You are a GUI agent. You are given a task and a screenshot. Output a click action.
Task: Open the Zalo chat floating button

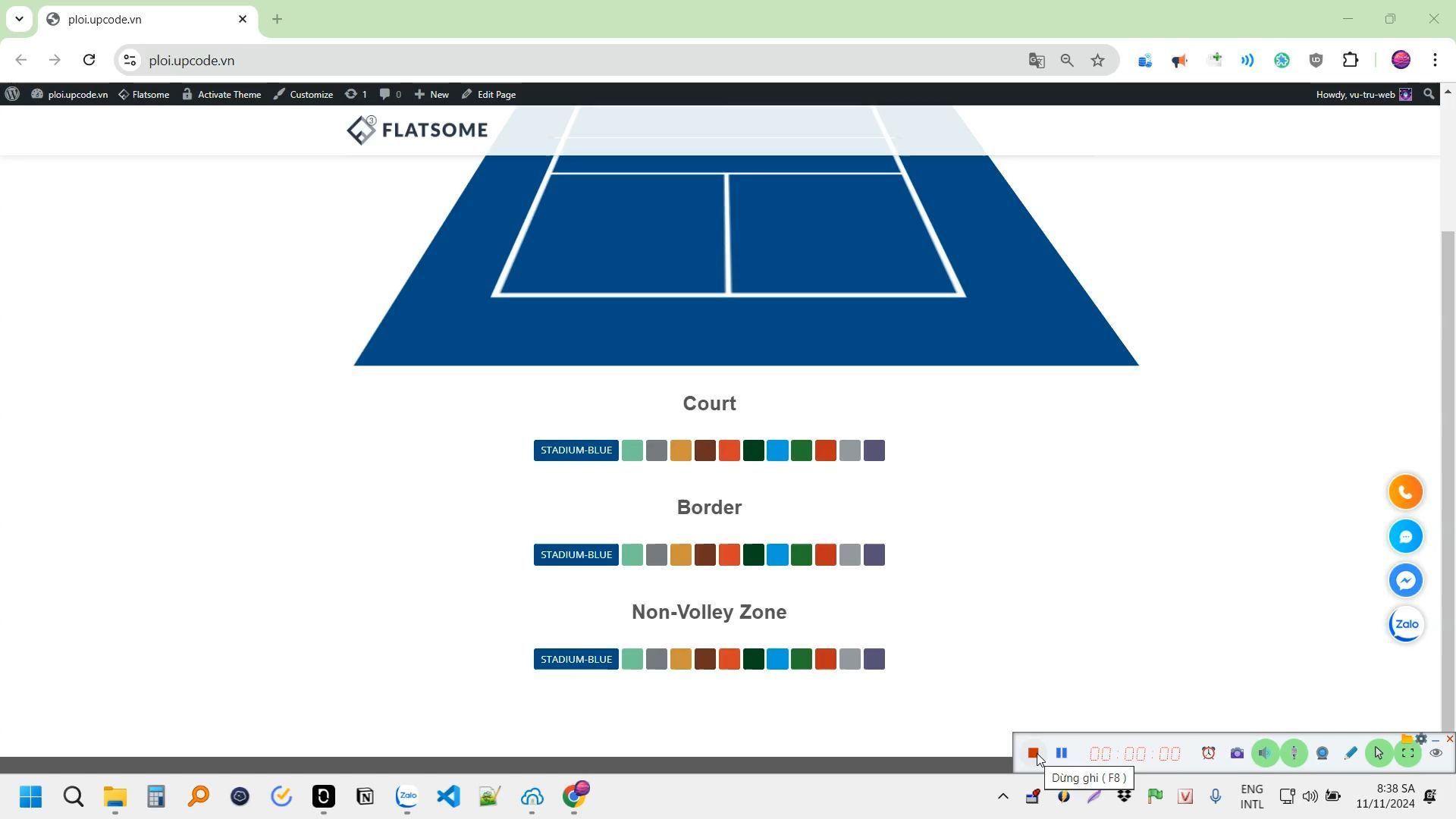coord(1406,625)
